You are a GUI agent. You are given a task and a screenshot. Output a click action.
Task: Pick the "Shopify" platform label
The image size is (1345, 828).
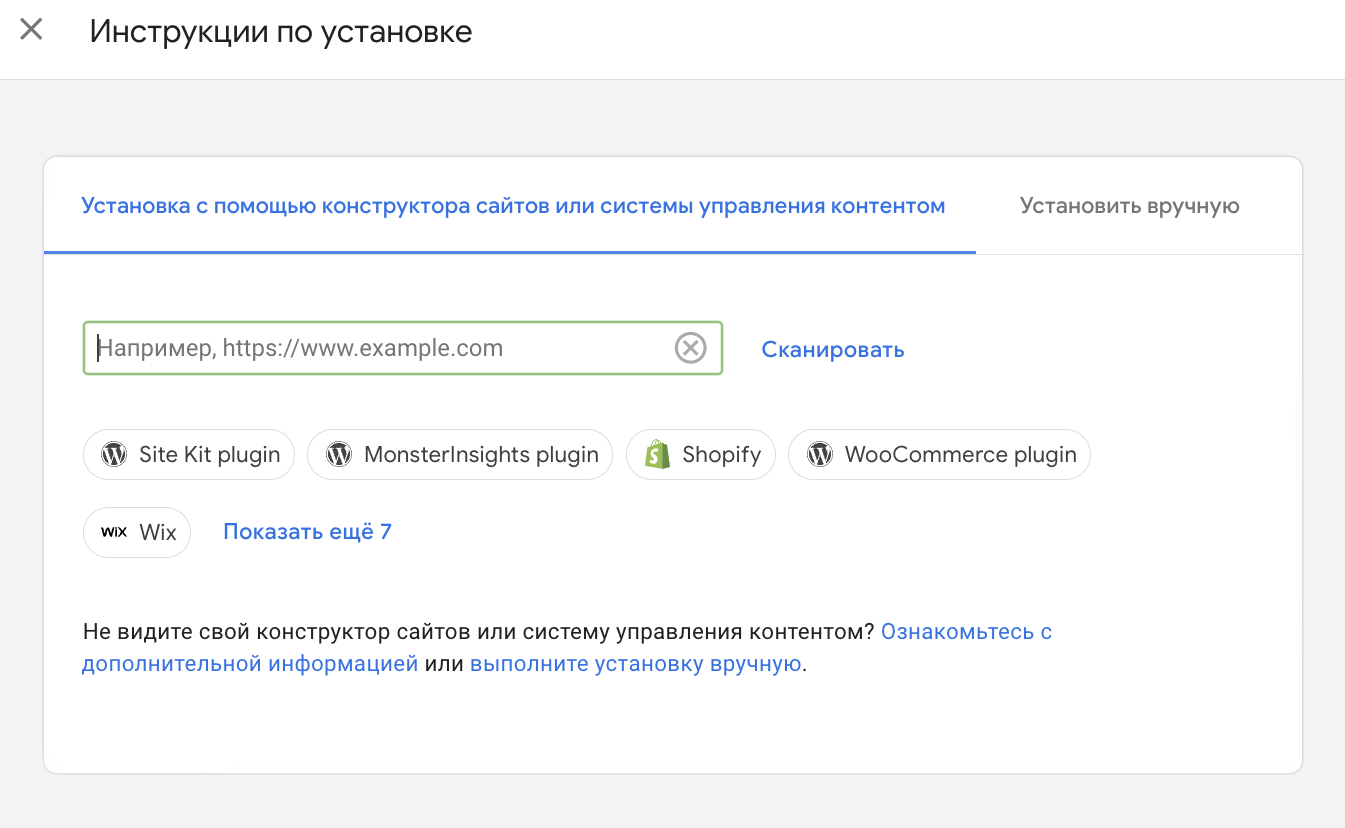pos(721,455)
